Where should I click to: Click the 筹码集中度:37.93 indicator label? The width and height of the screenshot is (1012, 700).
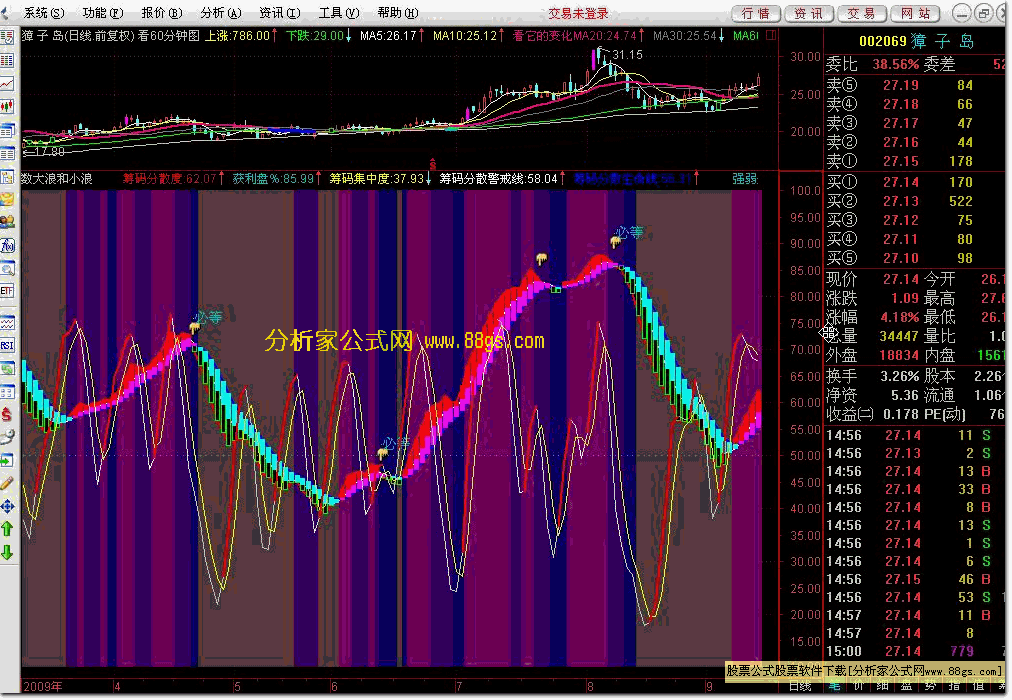pos(377,179)
